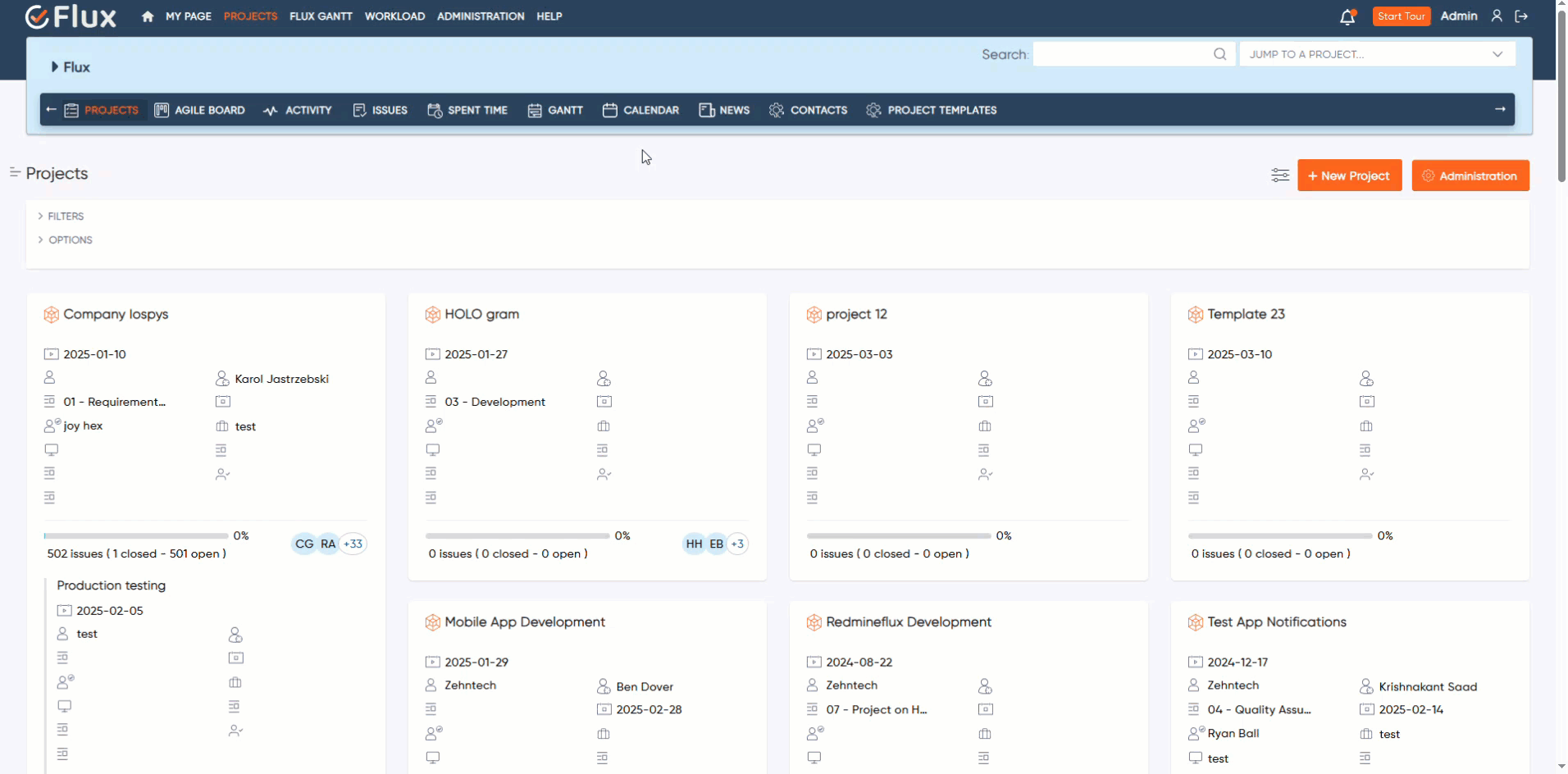Click the EB member avatar on HOLO gram
1568x774 pixels.
(717, 544)
